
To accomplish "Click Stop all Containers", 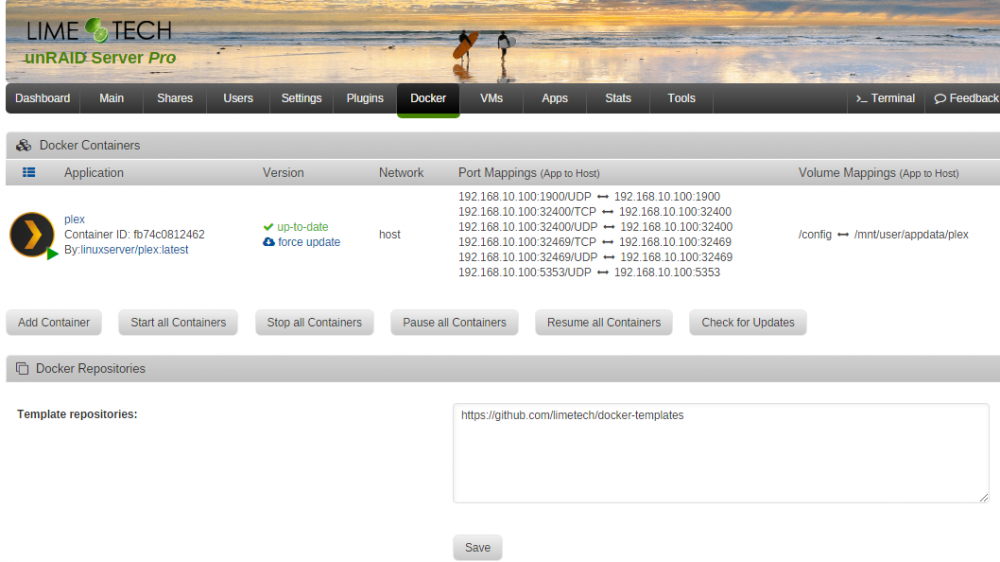I will pyautogui.click(x=314, y=322).
